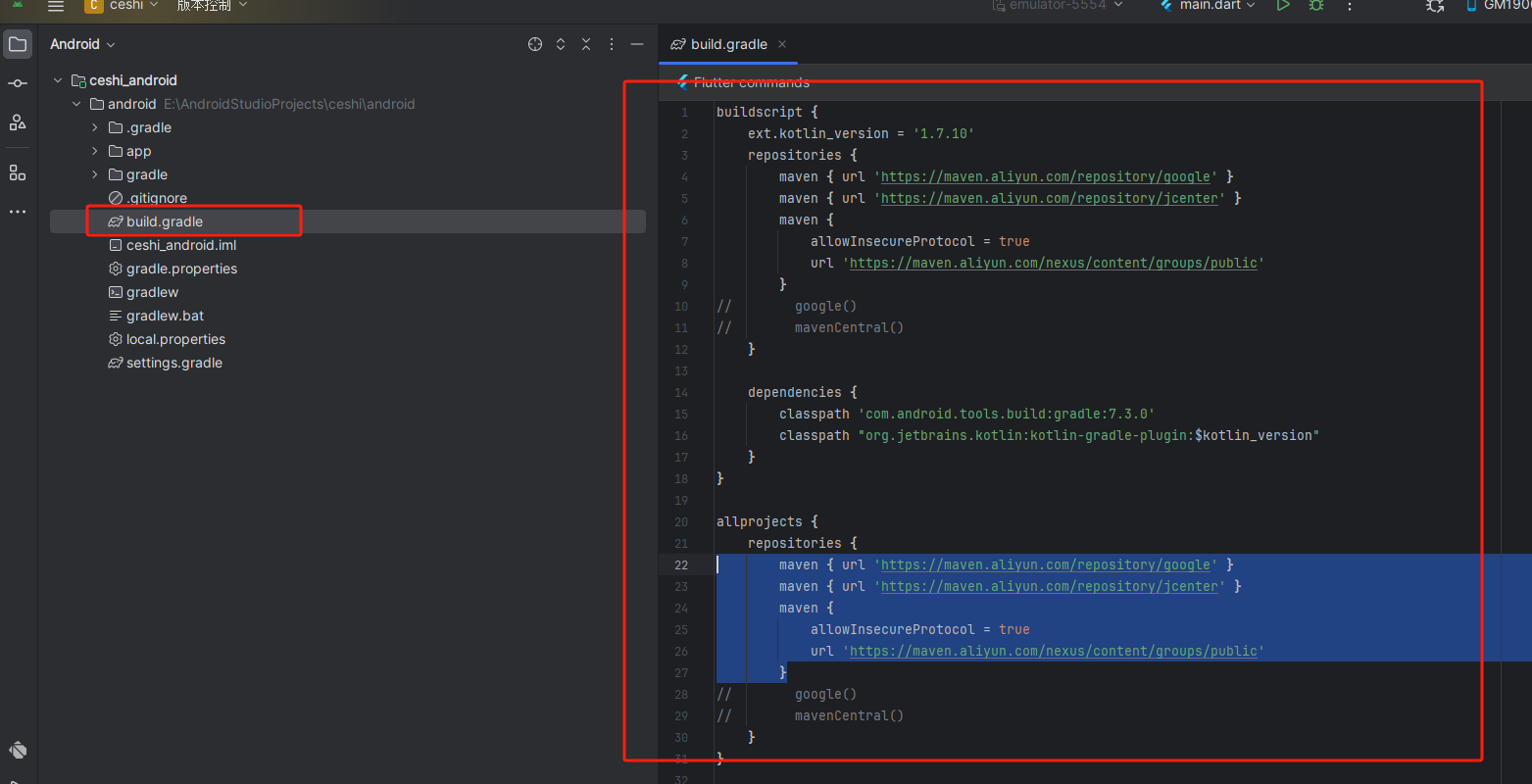Open the Resource Manager shapes icon
Image resolution: width=1532 pixels, height=784 pixels.
tap(18, 122)
